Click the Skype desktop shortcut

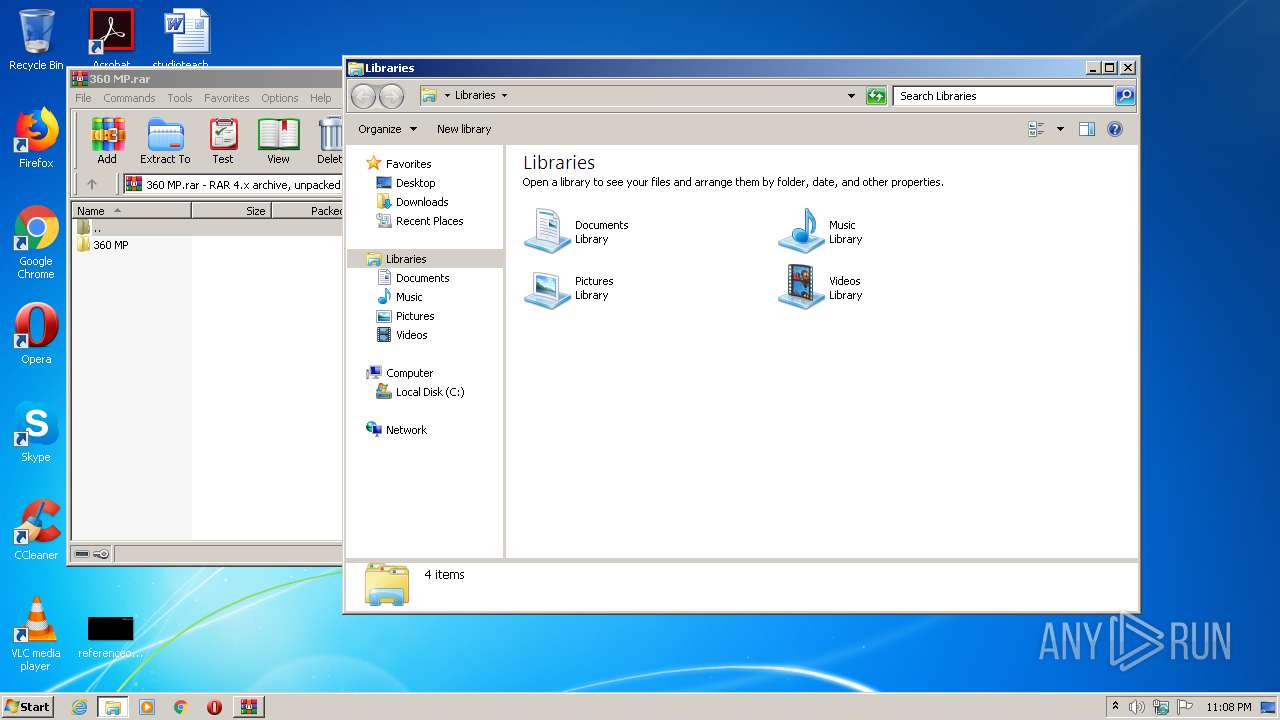pos(36,432)
